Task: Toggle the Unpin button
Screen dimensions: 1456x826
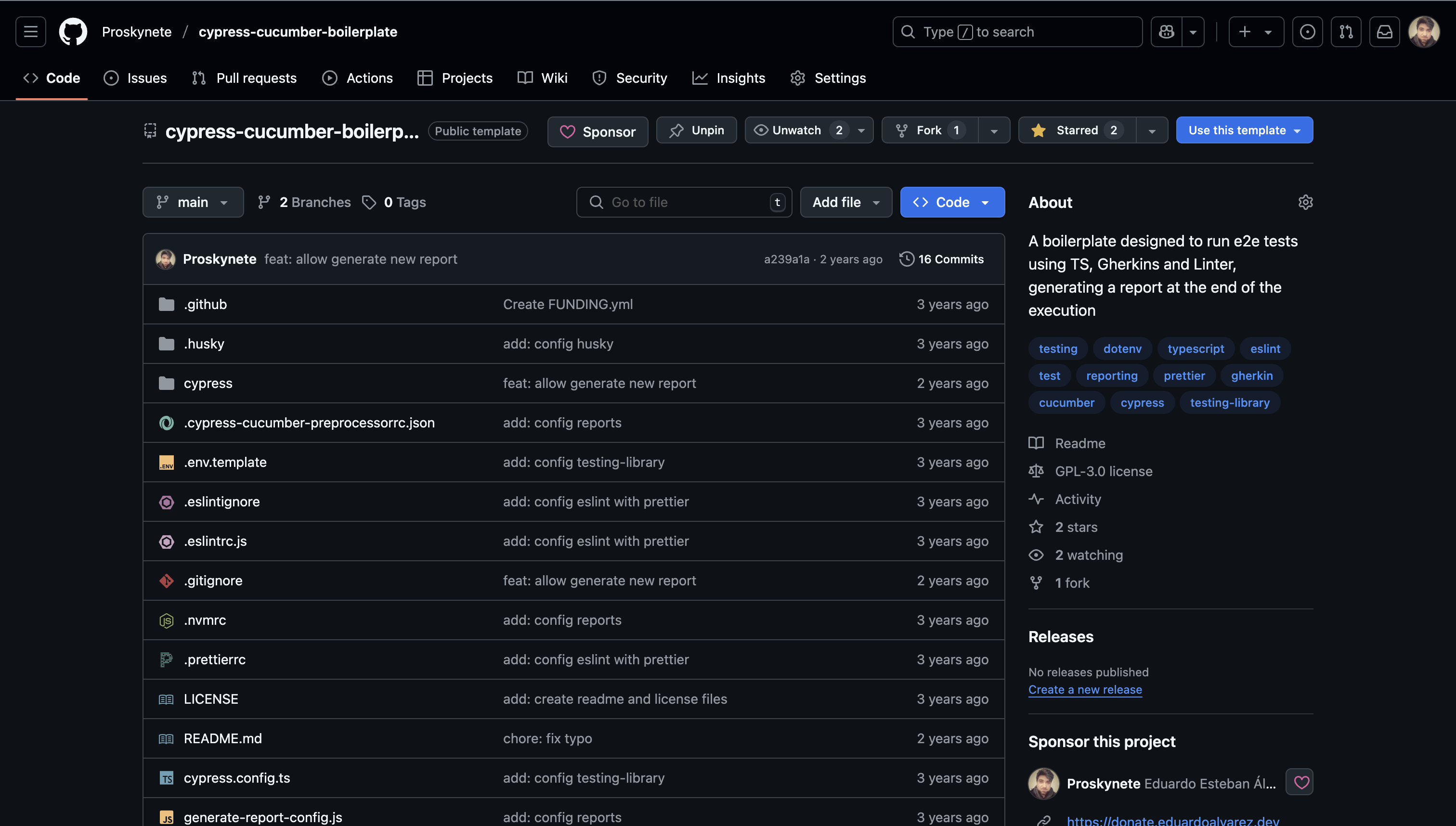Action: [x=696, y=130]
